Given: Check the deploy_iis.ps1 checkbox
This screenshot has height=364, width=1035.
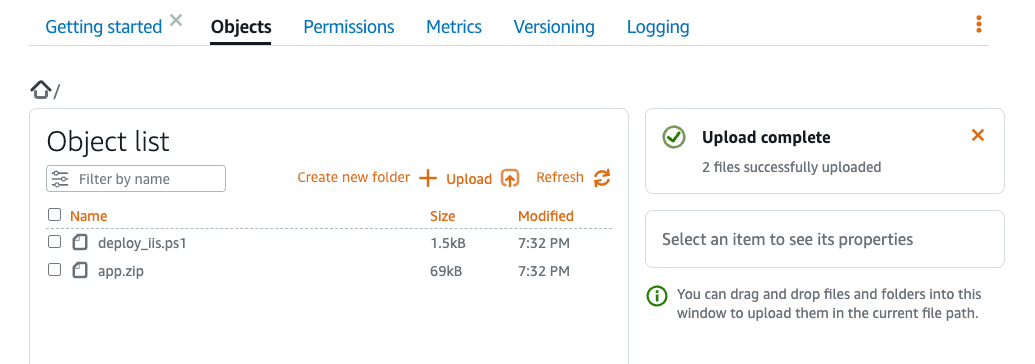Looking at the screenshot, I should pos(55,242).
